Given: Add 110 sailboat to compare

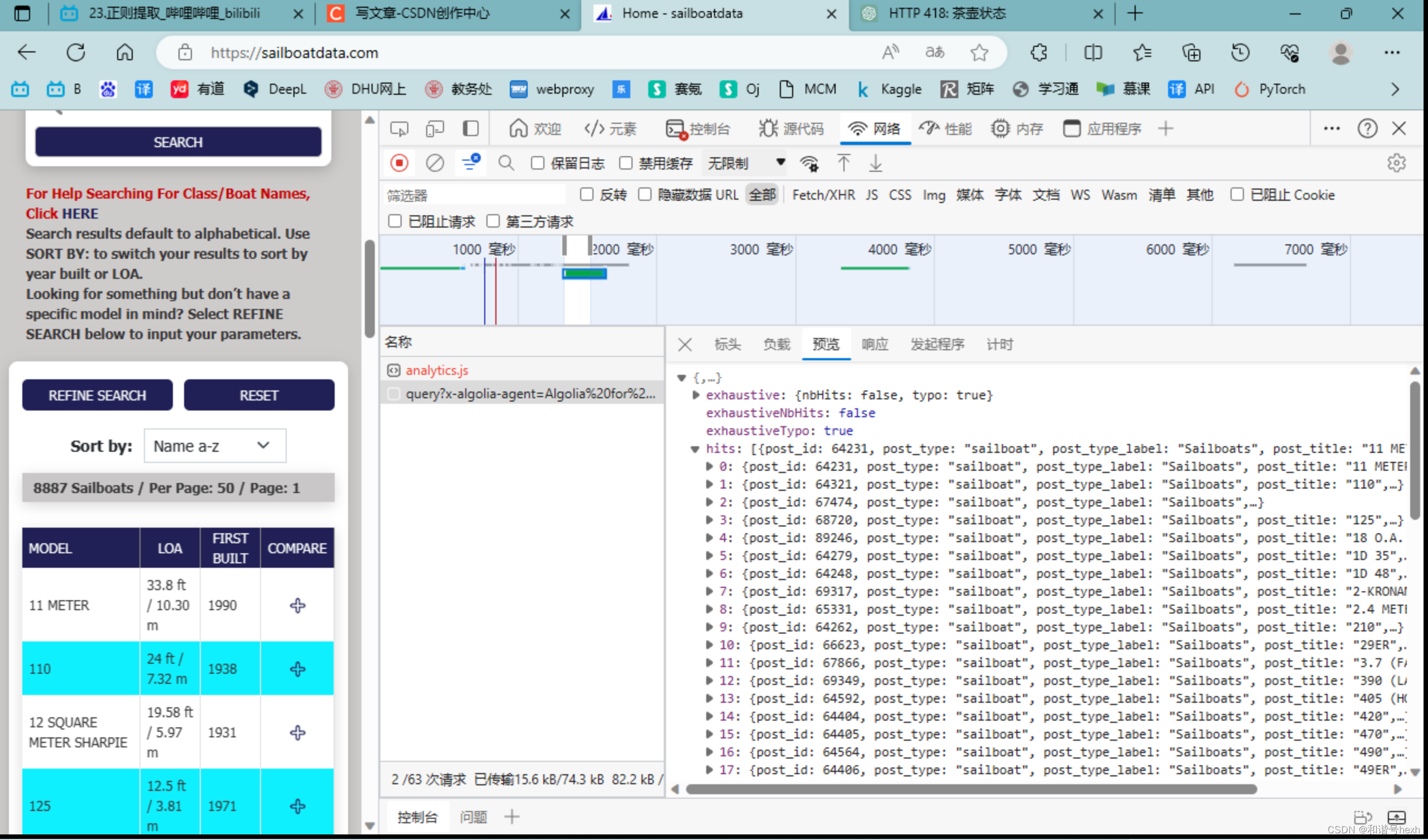Looking at the screenshot, I should coord(297,669).
